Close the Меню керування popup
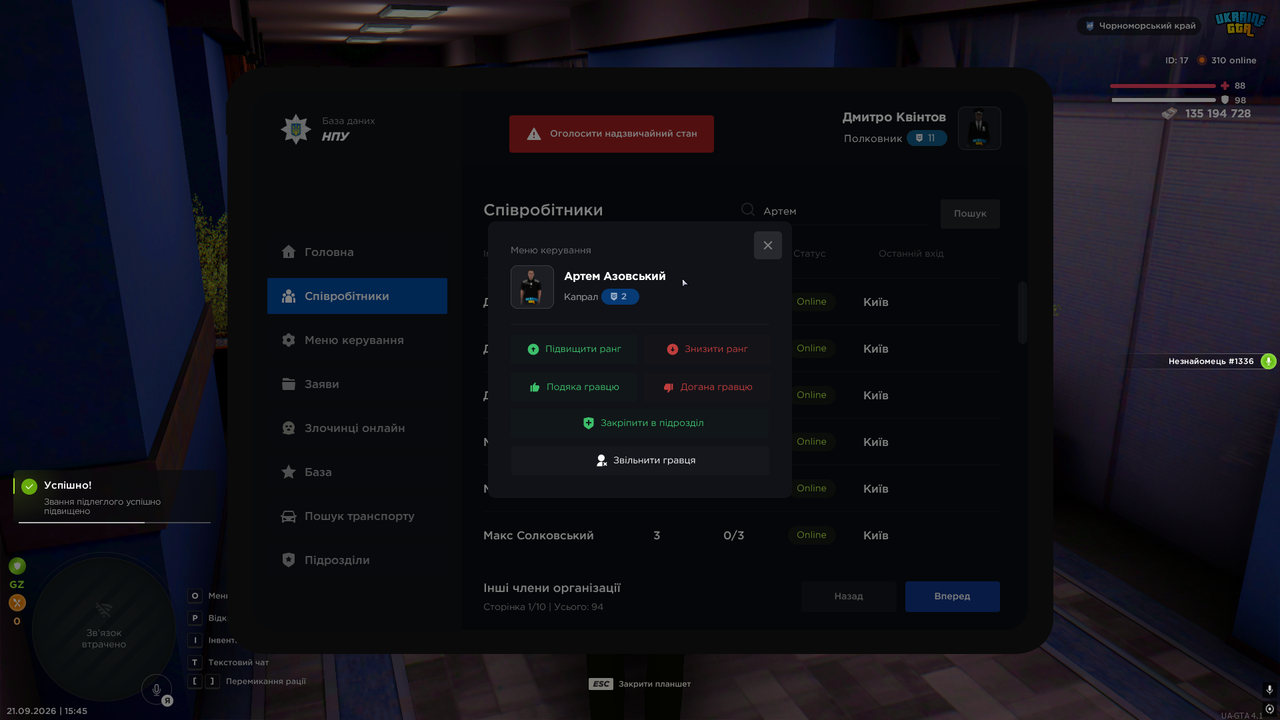The image size is (1280, 720). tap(768, 245)
